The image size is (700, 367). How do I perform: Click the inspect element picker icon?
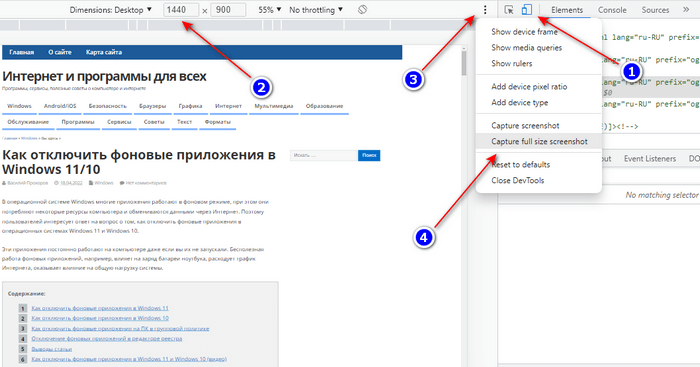(509, 10)
